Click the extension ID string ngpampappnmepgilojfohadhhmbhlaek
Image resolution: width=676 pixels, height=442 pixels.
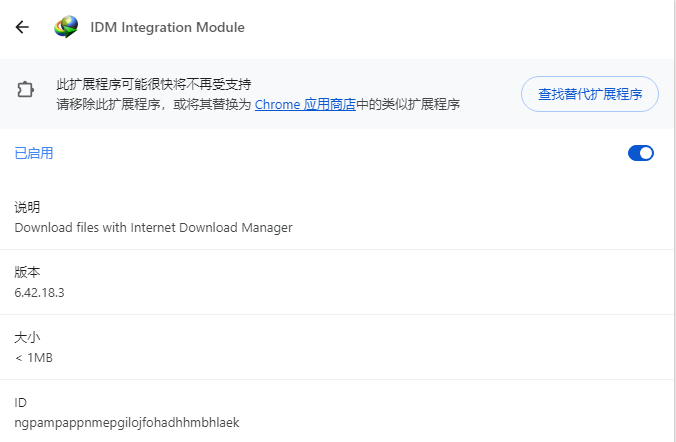tap(127, 423)
